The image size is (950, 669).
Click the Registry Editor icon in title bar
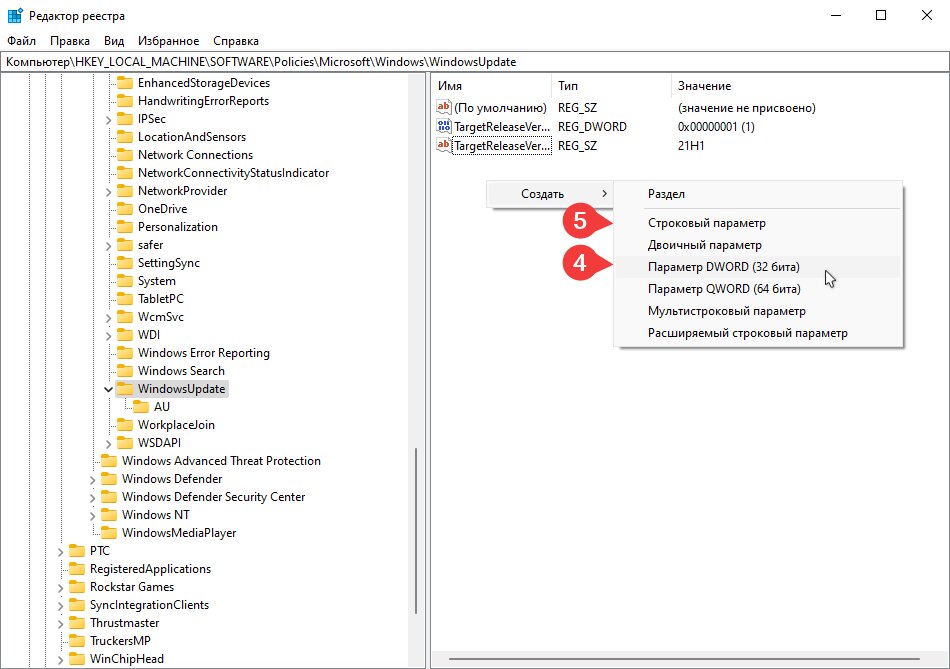[15, 15]
